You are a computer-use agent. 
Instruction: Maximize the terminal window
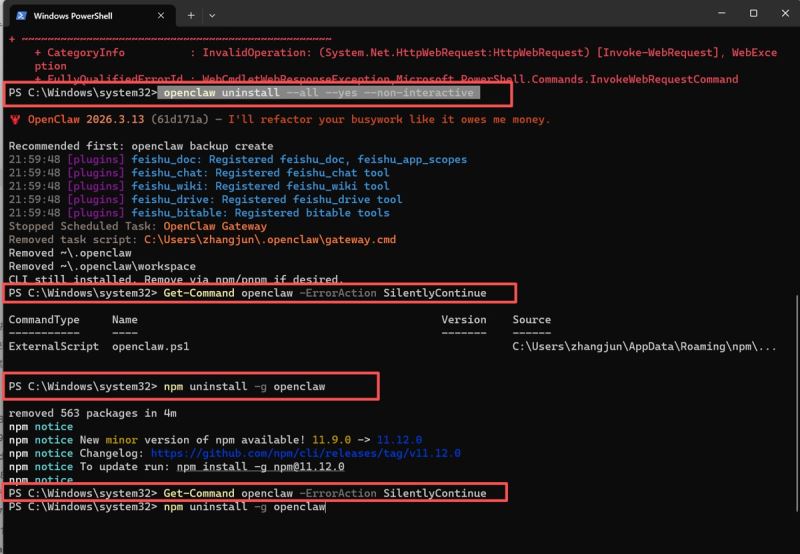pos(753,13)
